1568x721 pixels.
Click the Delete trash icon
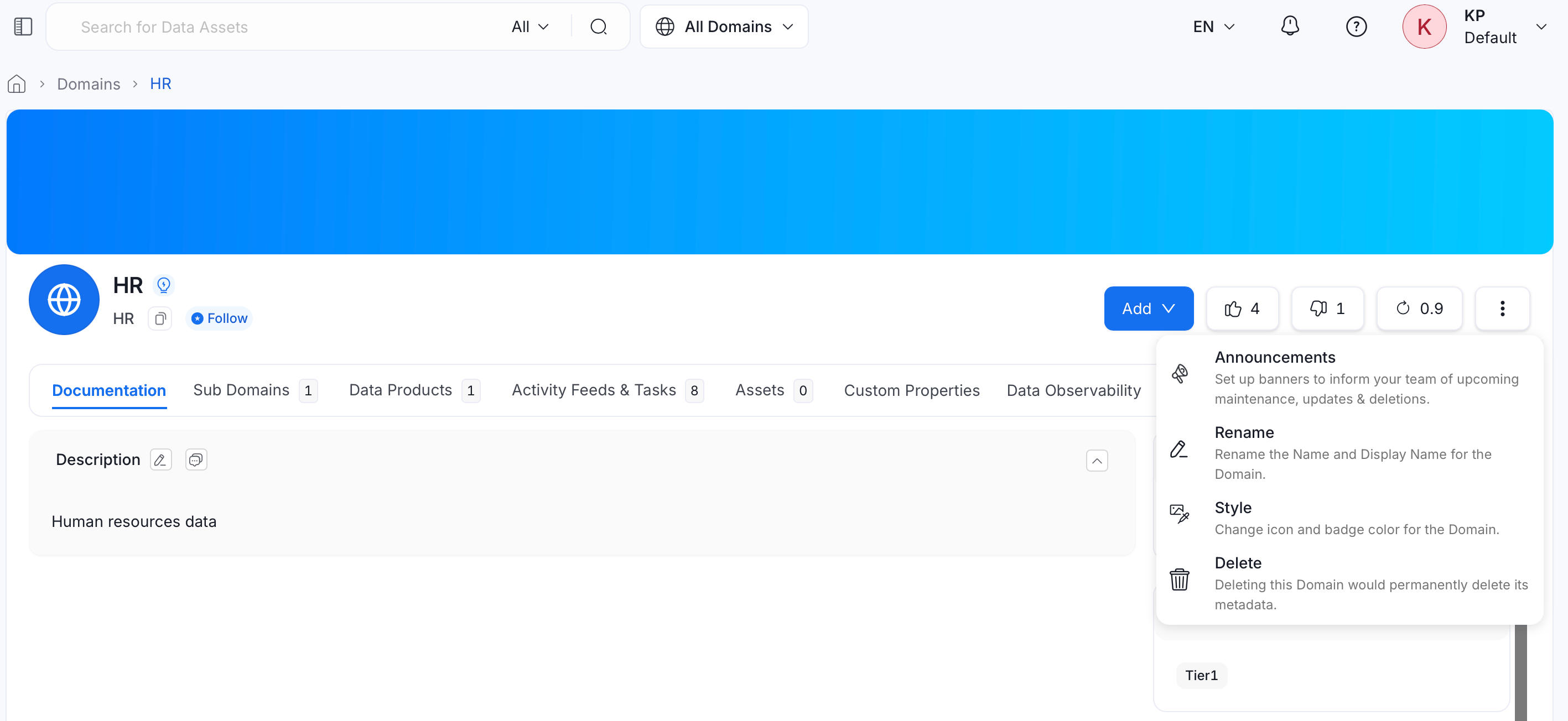(1179, 579)
